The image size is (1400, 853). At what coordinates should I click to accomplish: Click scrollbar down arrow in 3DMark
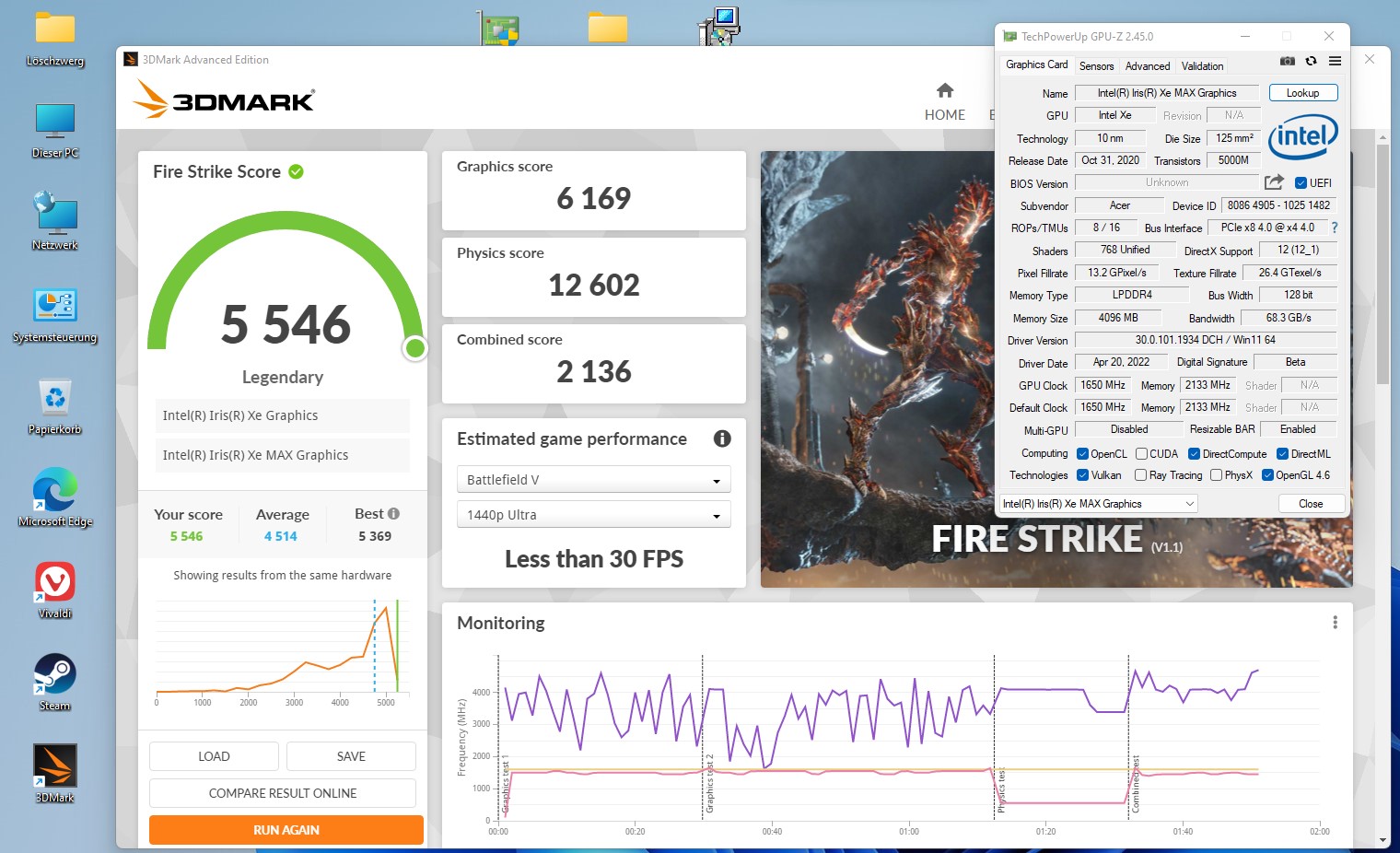(x=1382, y=841)
